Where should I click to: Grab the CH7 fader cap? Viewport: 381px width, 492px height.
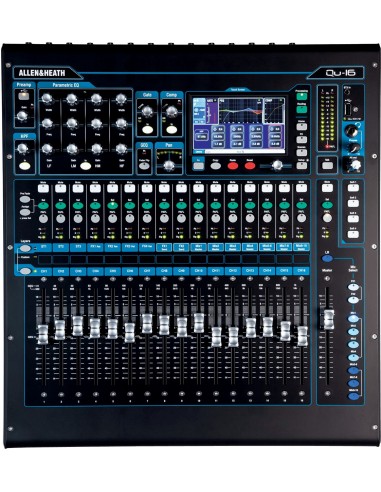coord(147,323)
